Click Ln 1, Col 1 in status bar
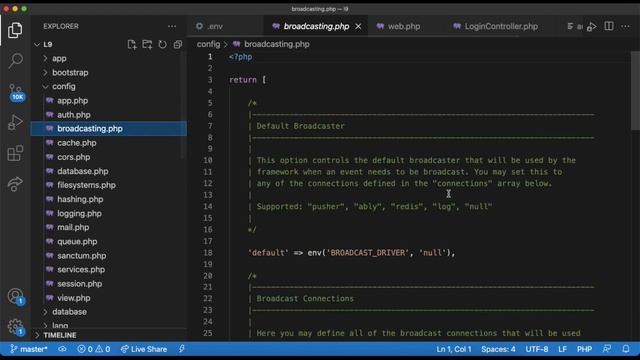Image resolution: width=640 pixels, height=360 pixels. coord(454,349)
